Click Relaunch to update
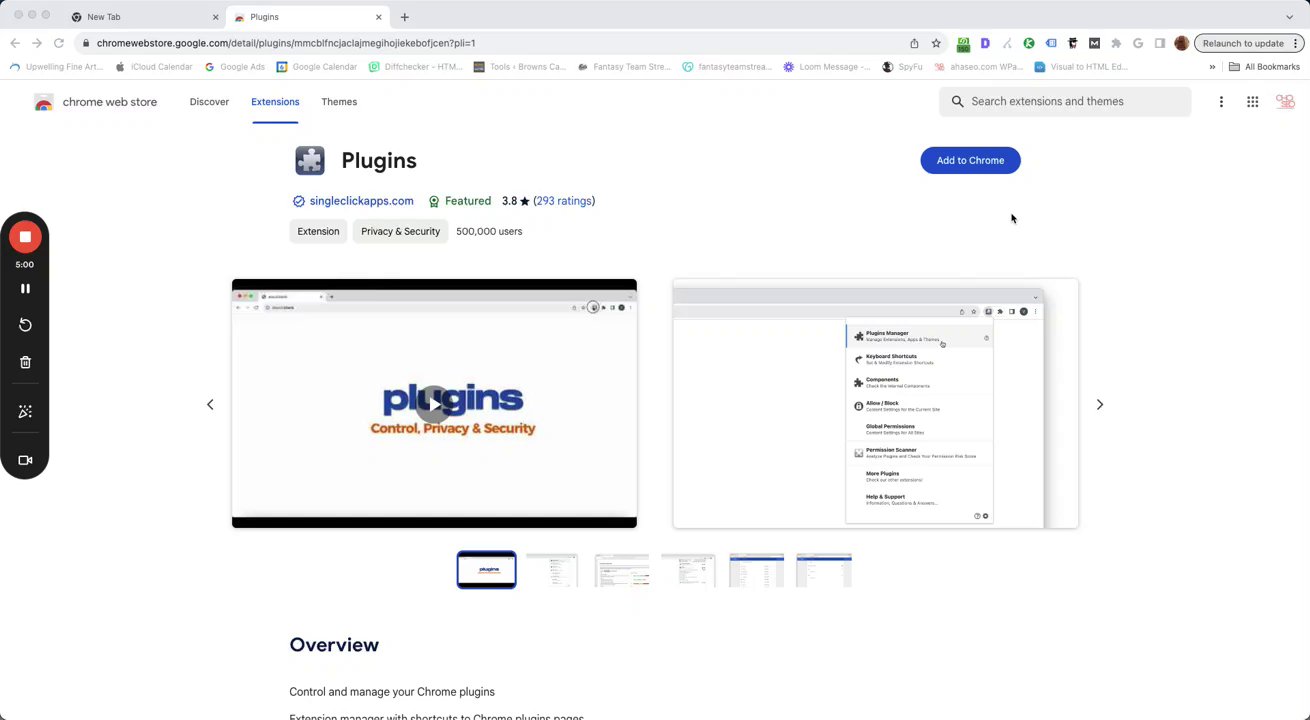This screenshot has width=1310, height=720. [1243, 43]
